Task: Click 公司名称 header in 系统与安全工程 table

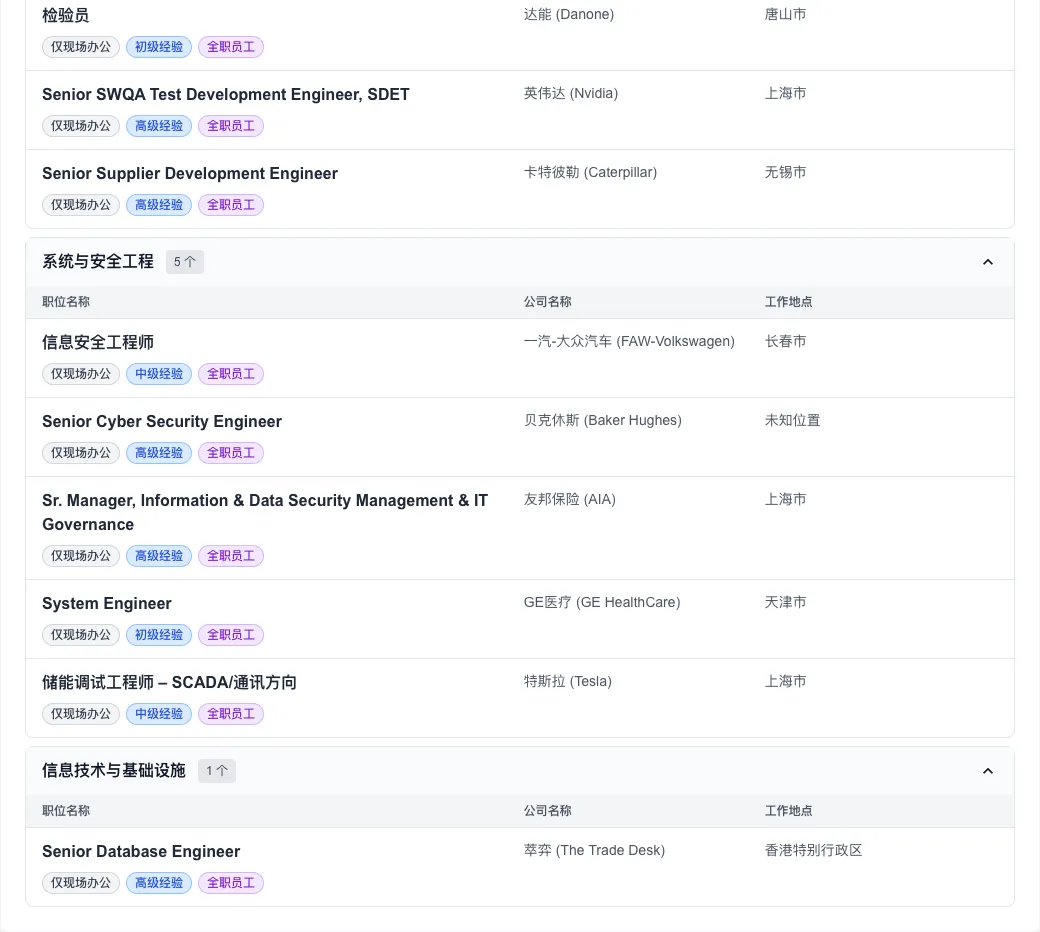Action: coord(547,302)
